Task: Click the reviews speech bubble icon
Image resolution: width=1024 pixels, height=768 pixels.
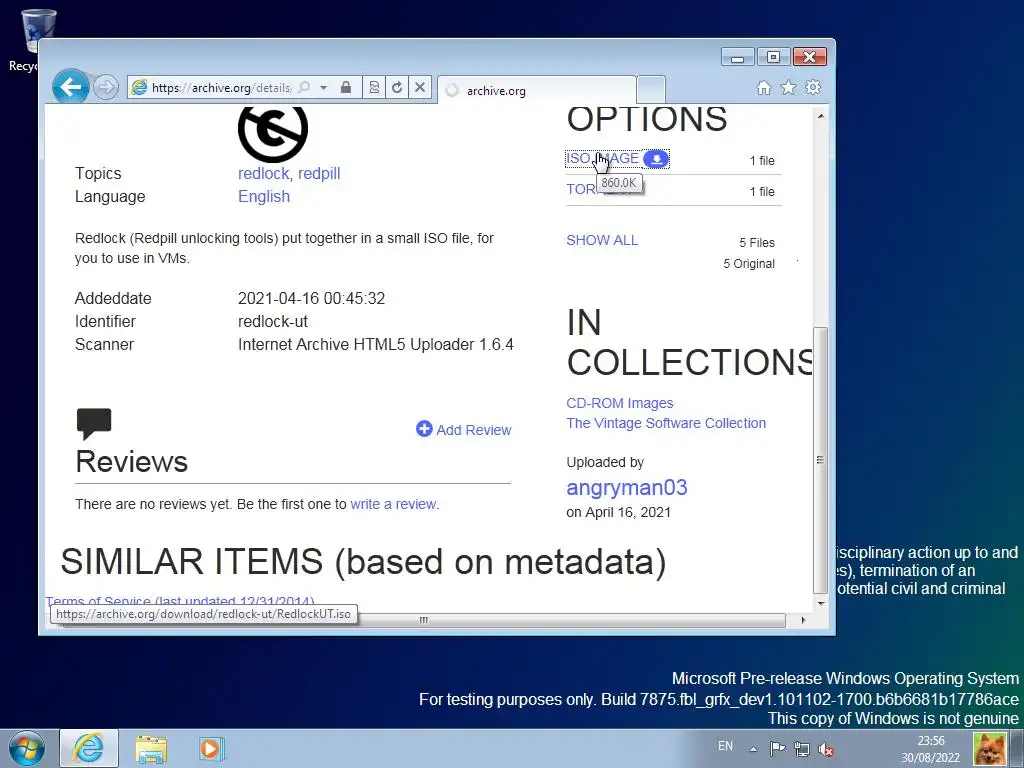Action: click(94, 424)
